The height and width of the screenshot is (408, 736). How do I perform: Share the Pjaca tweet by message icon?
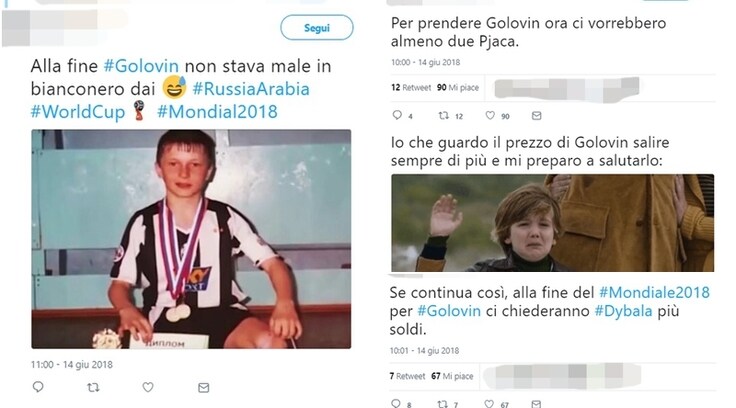point(536,115)
